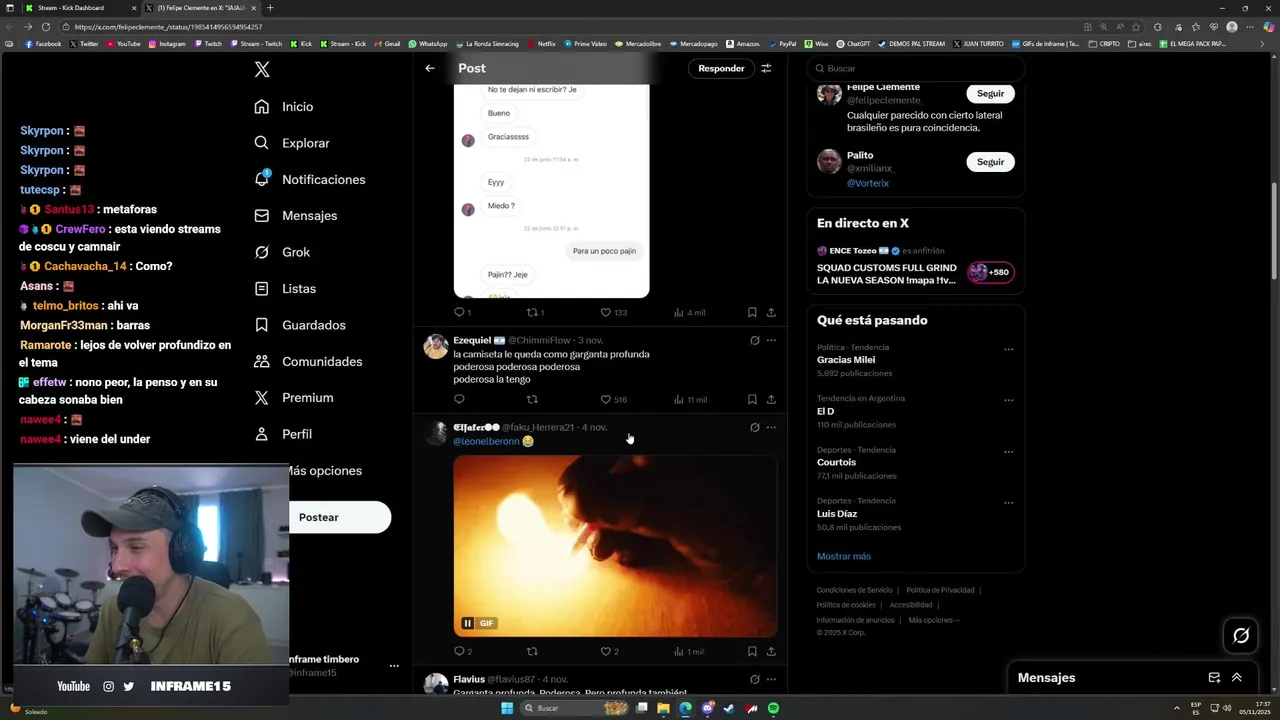The image size is (1280, 720).
Task: Open the chat screenshot image in the post
Action: tap(551, 191)
